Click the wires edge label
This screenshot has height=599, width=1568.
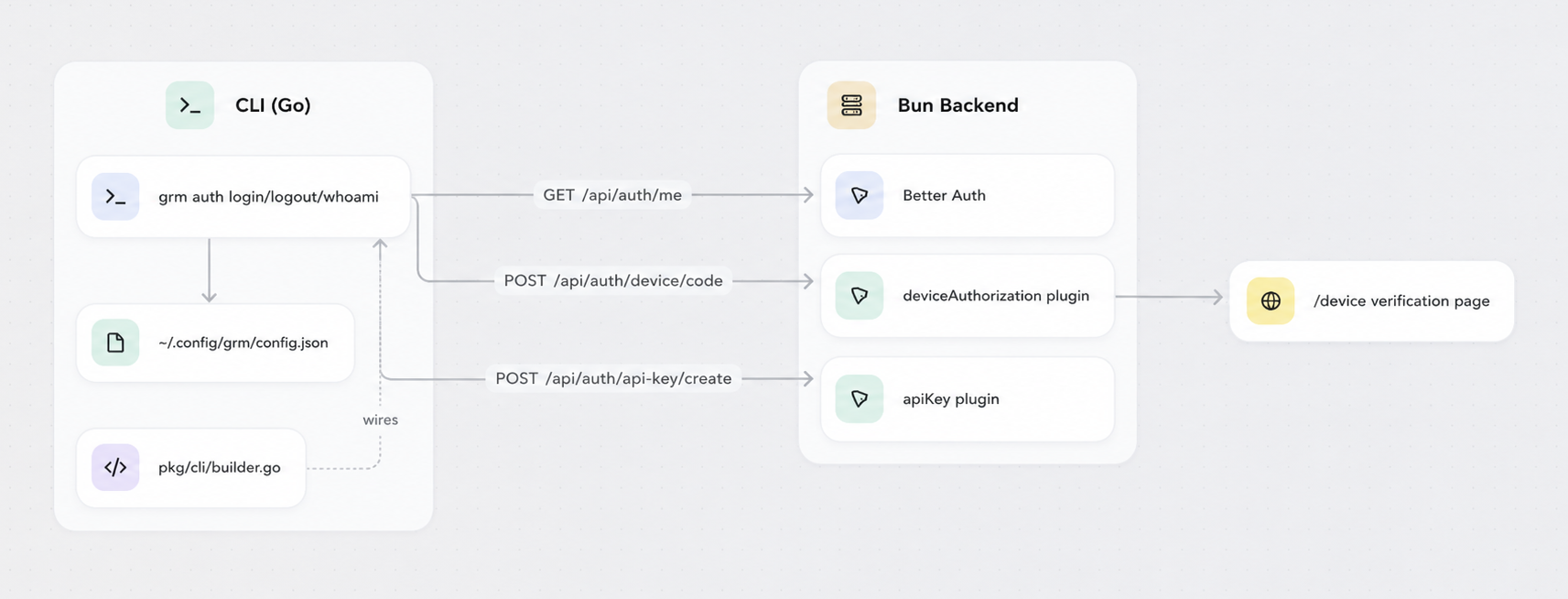(380, 419)
